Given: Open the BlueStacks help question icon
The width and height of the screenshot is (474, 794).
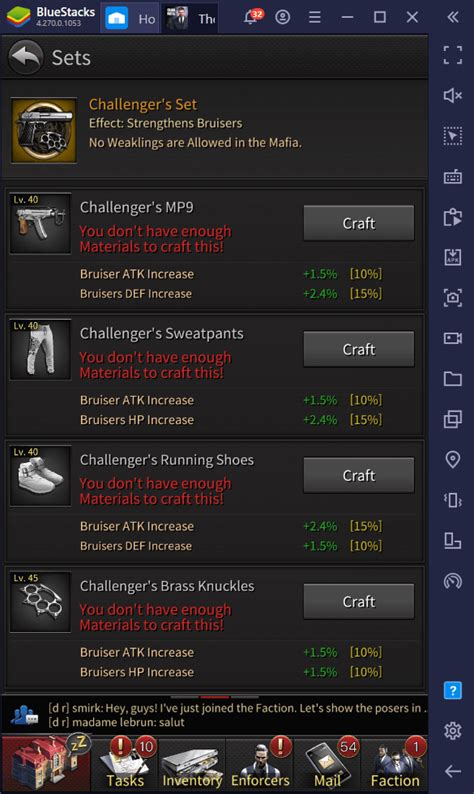Looking at the screenshot, I should click(452, 690).
